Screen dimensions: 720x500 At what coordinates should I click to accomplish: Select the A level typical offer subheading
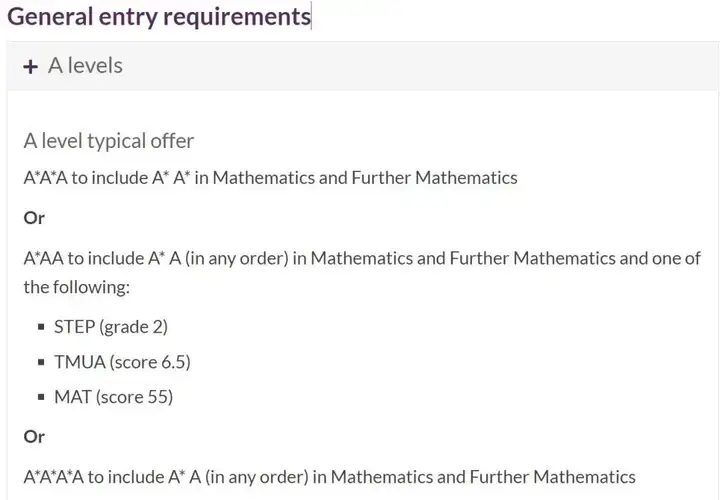pos(109,141)
